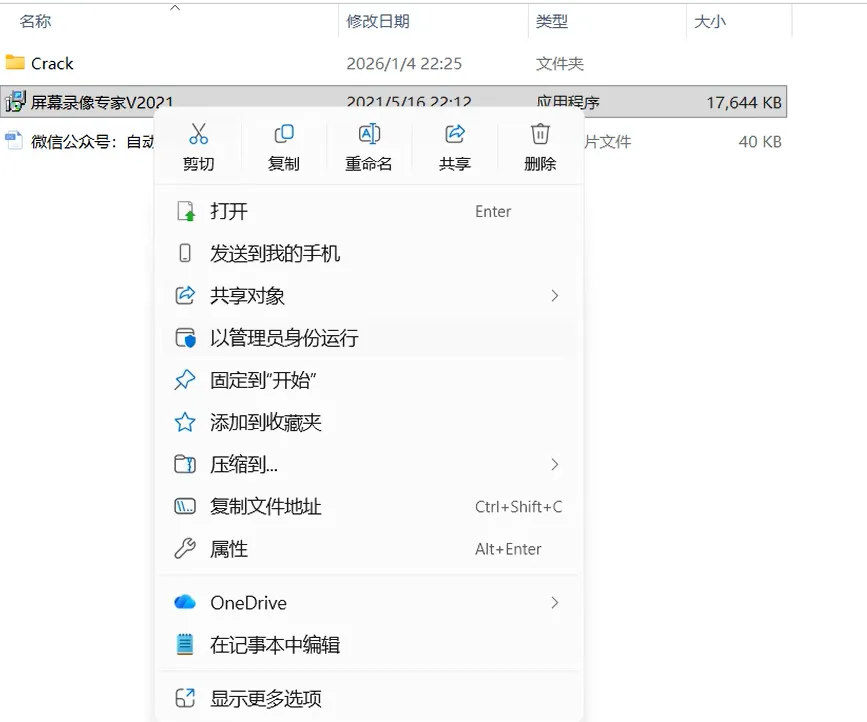Click the icon beside 显示更多选项

[x=185, y=698]
